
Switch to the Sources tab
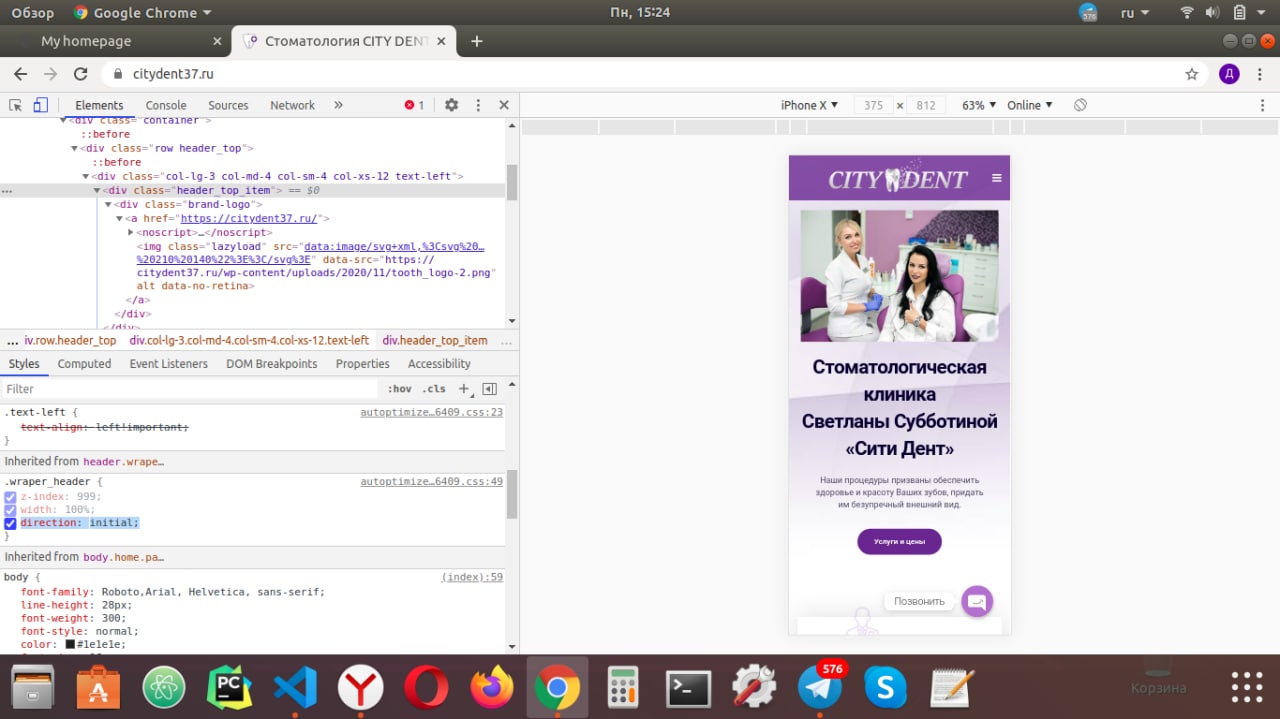[x=228, y=105]
